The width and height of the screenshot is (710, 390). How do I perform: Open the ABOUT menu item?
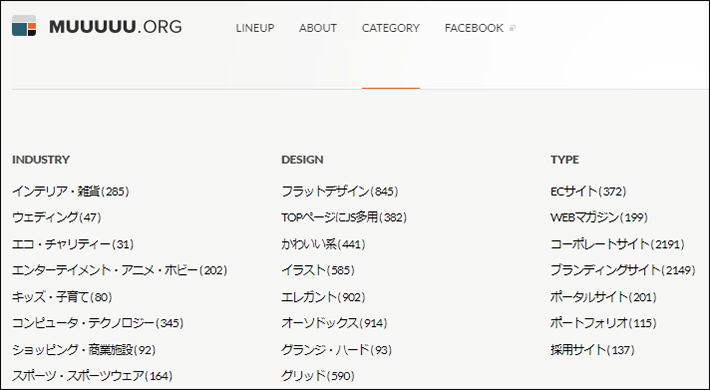318,28
